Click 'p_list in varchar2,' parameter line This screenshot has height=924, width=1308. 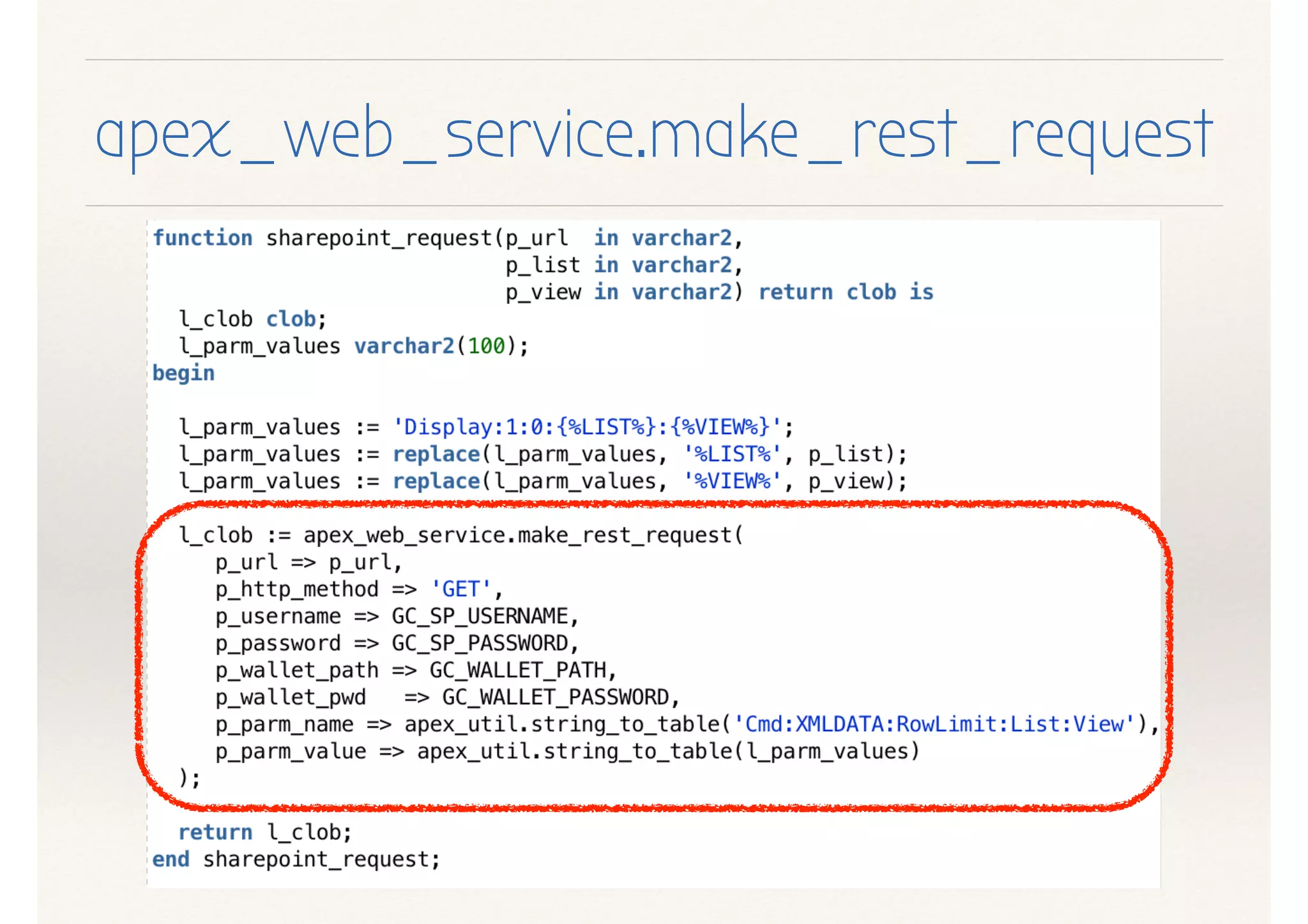[x=624, y=265]
